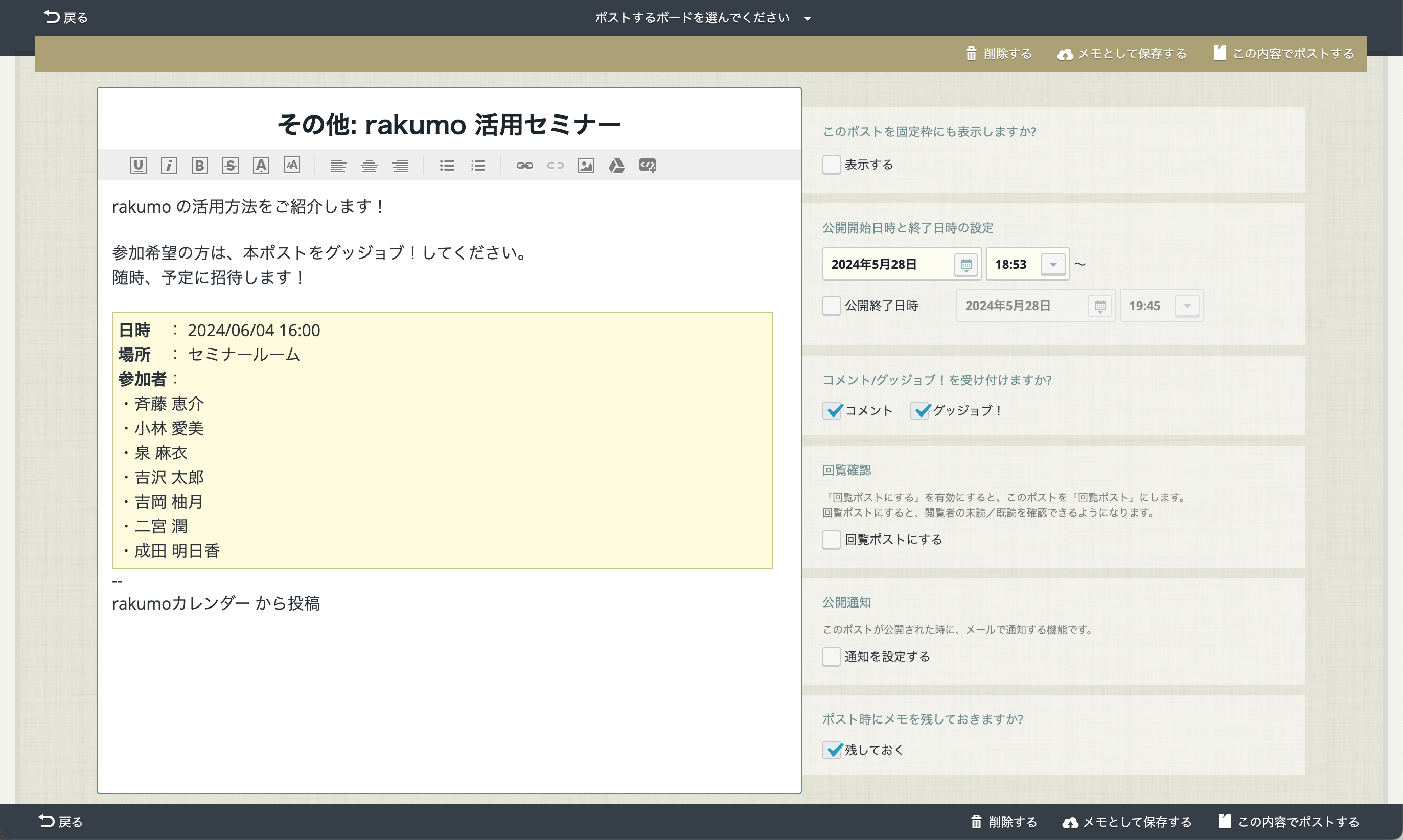This screenshot has height=840, width=1403.
Task: Click bottom 戻る back button
Action: click(x=61, y=821)
